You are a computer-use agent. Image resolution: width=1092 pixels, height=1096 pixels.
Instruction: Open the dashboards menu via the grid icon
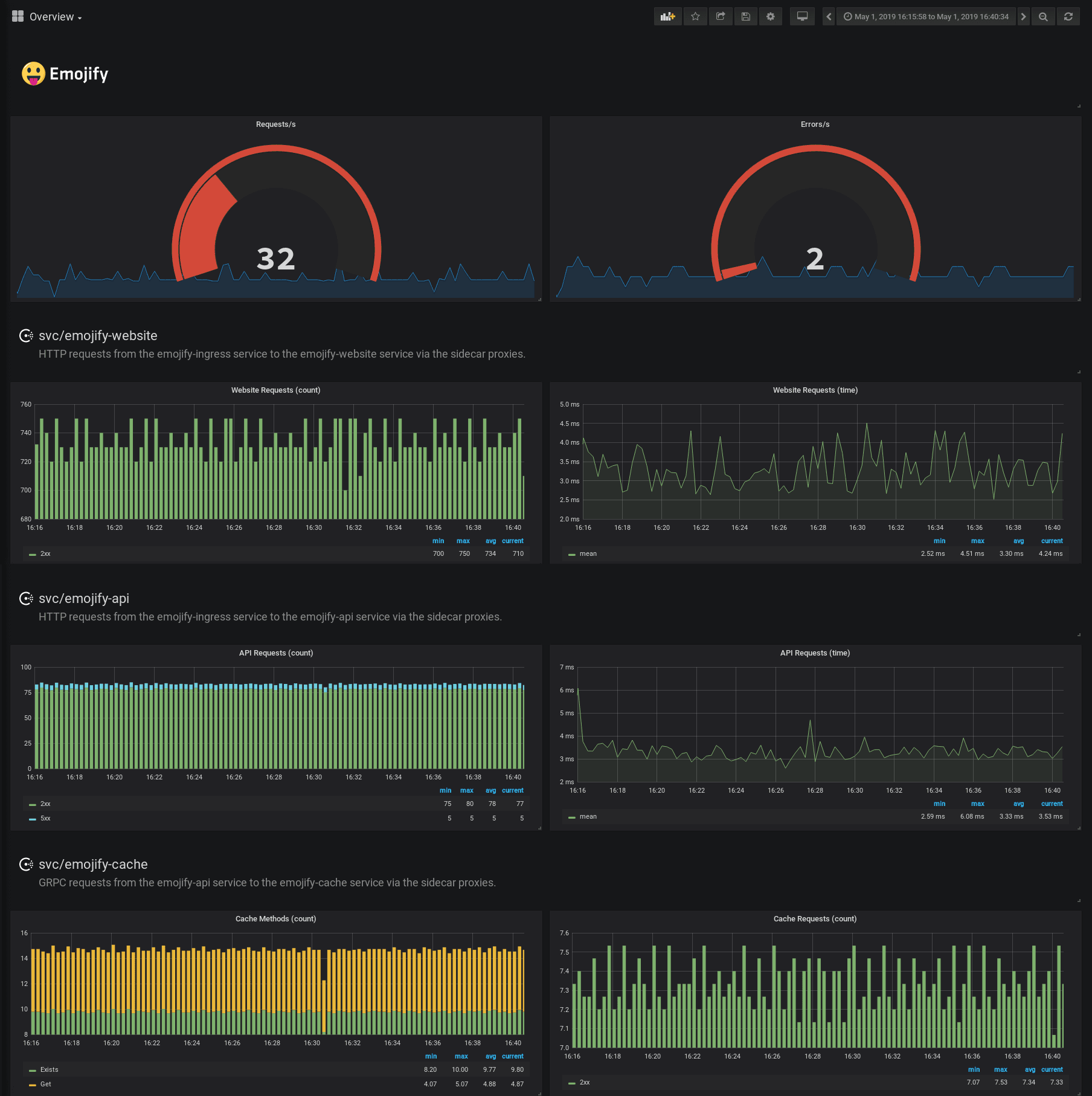tap(18, 16)
